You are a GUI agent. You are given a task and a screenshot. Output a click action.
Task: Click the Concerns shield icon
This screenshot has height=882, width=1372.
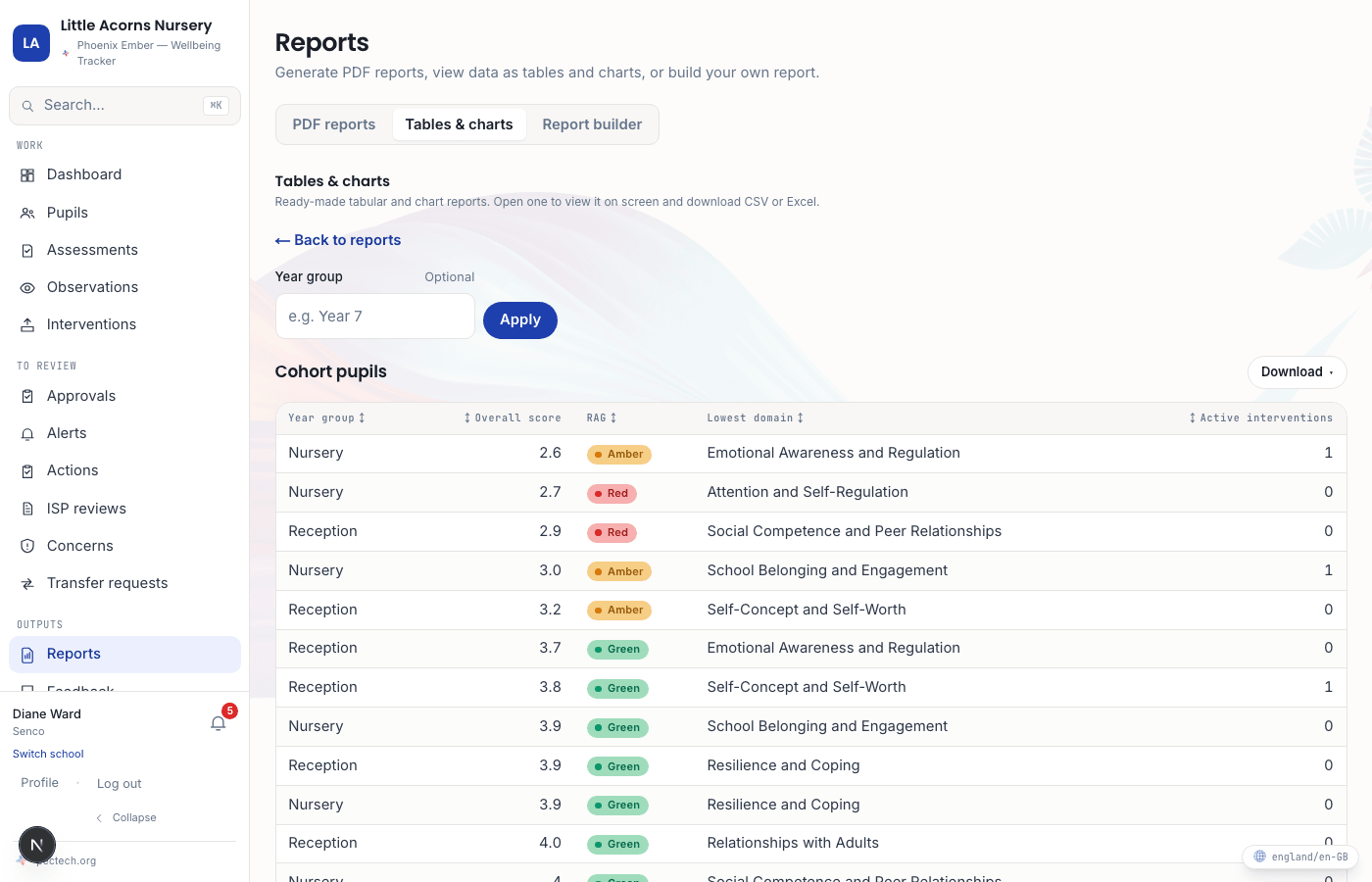[x=27, y=547]
